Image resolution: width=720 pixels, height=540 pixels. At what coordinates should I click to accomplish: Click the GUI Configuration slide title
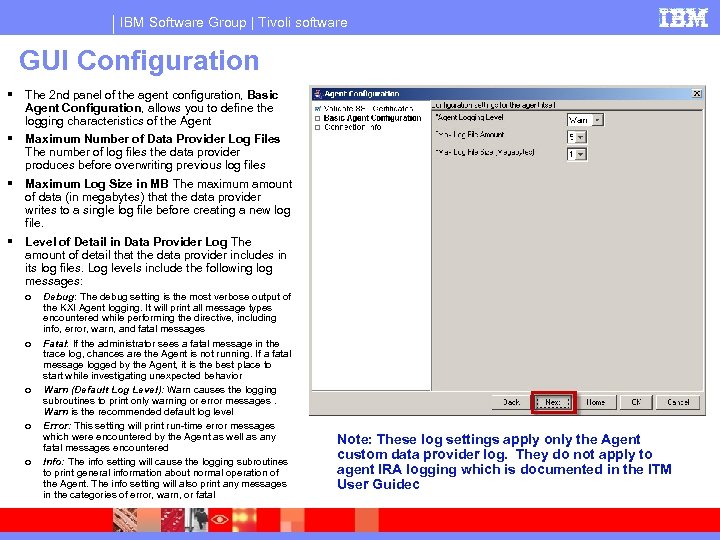tap(139, 61)
